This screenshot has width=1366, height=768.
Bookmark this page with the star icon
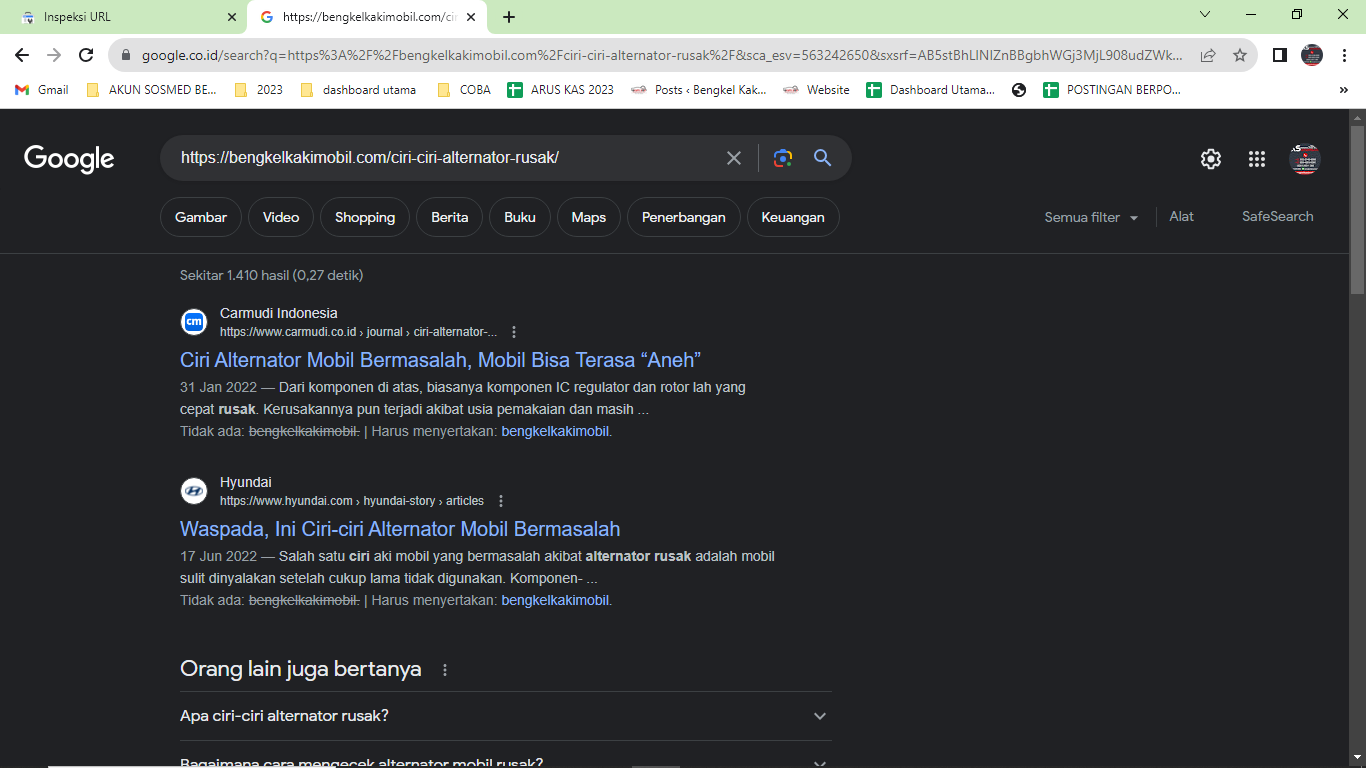1240,55
